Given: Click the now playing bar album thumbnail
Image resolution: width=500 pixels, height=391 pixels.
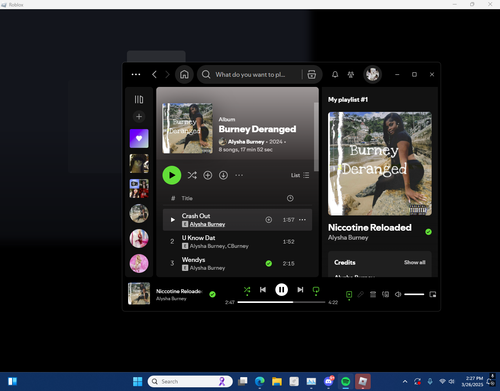Looking at the screenshot, I should click(x=139, y=293).
